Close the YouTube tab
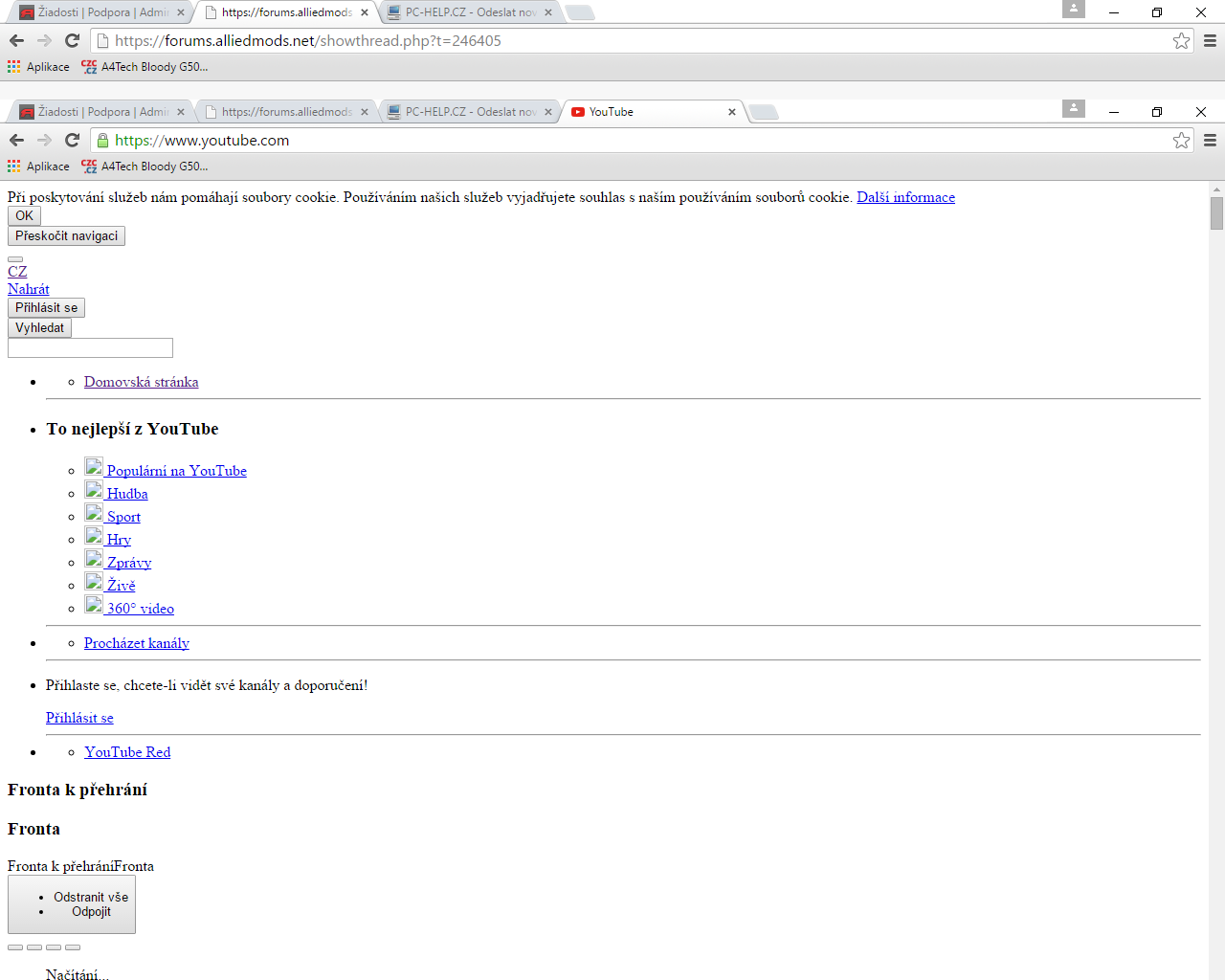The image size is (1225, 980). (x=732, y=112)
